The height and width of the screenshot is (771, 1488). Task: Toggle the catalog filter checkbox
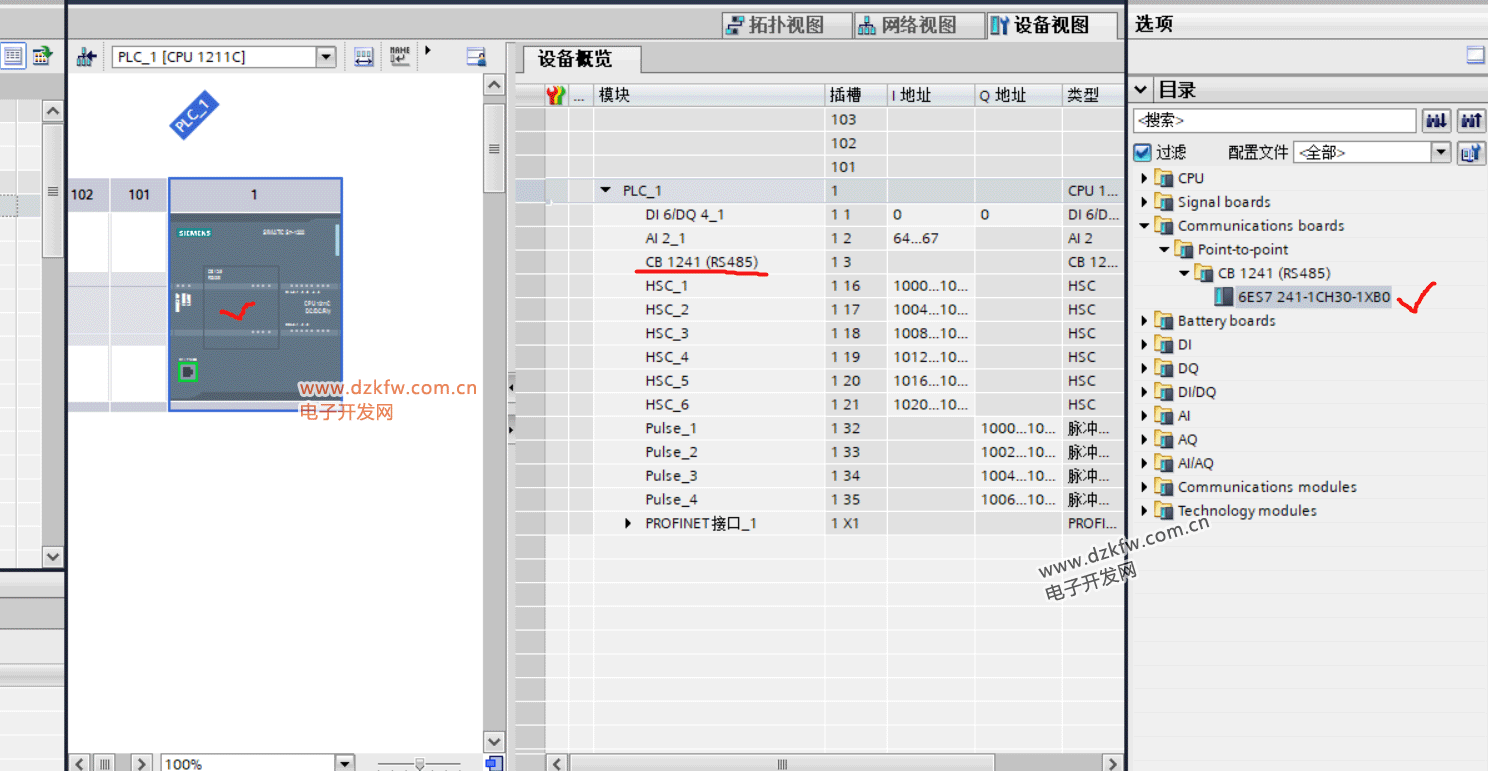[1143, 153]
